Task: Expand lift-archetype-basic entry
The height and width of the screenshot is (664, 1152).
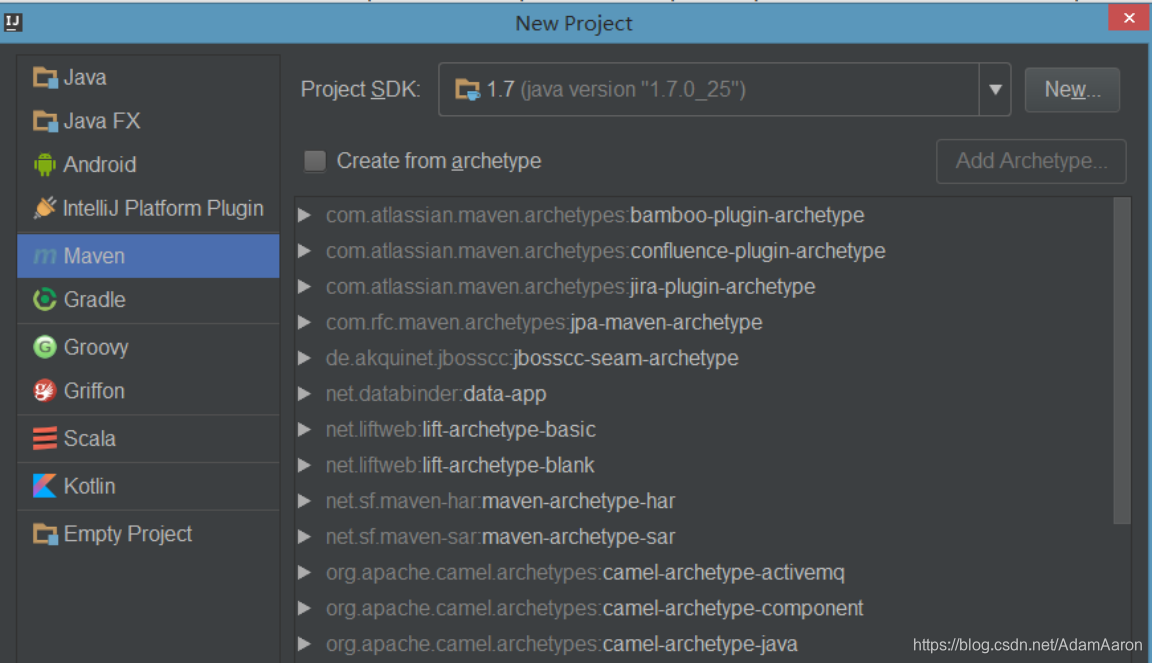Action: click(x=304, y=430)
